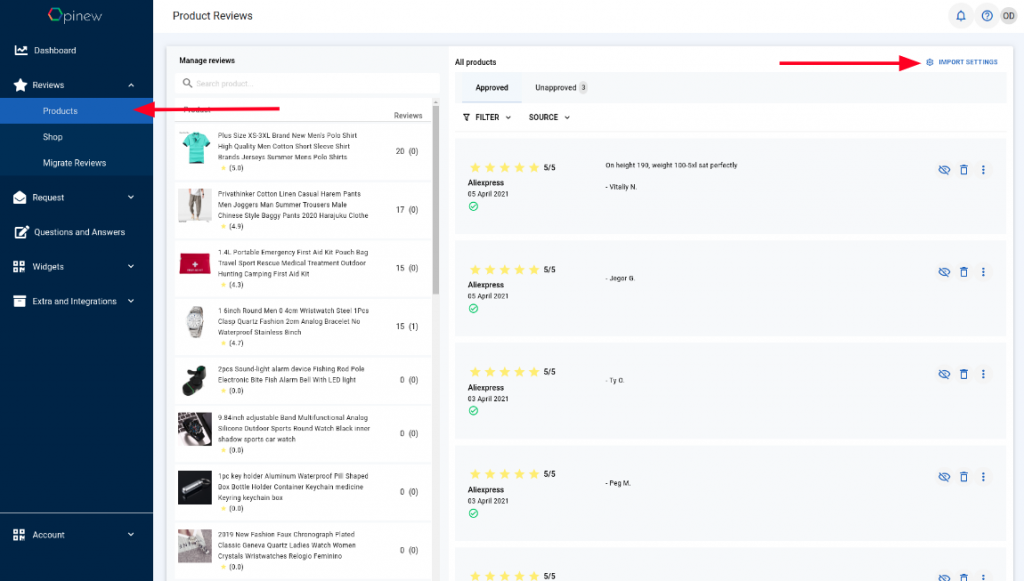The height and width of the screenshot is (581, 1024).
Task: Click the sports watch product thumbnail
Action: point(195,429)
